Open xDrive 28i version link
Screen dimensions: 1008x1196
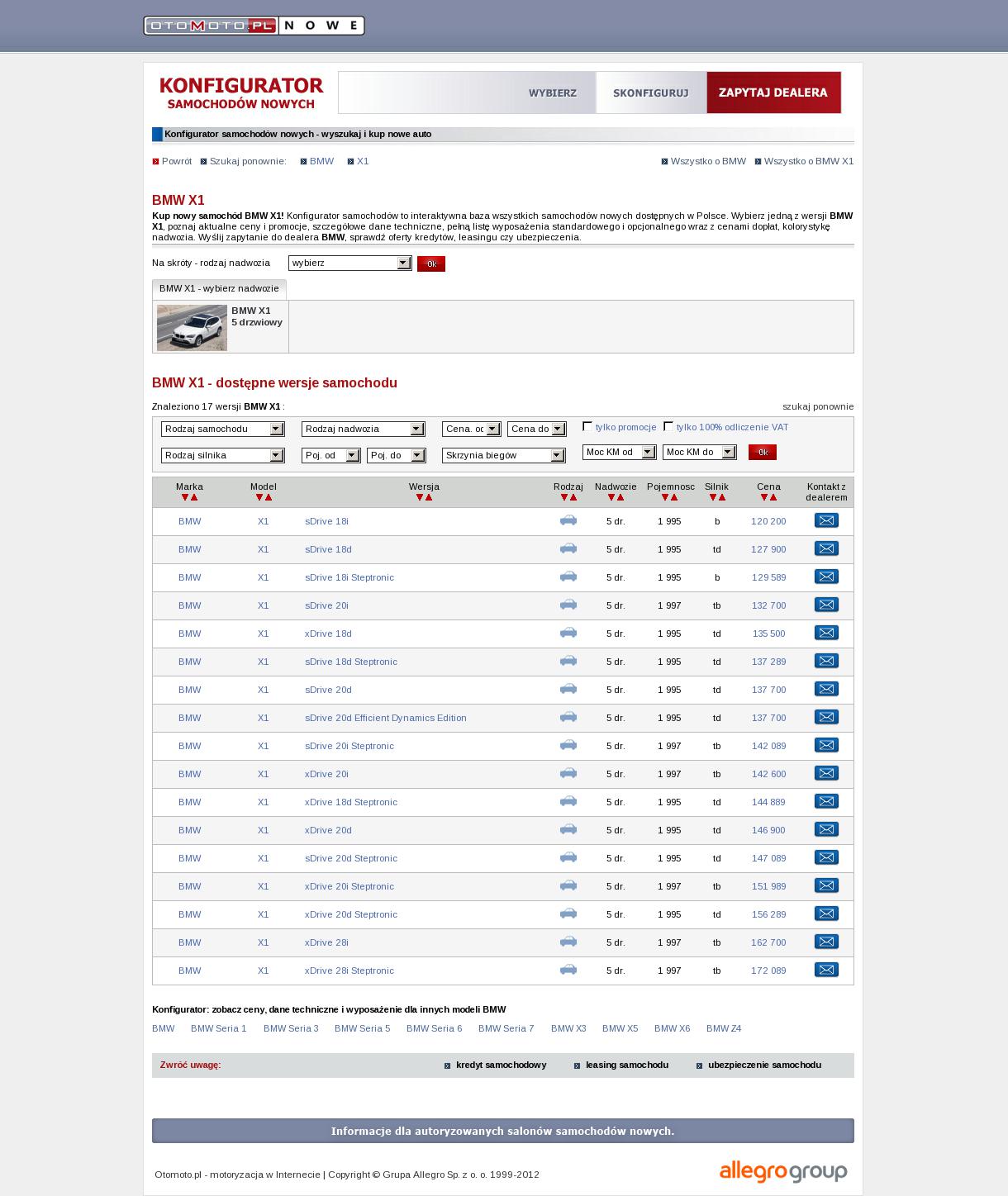(x=326, y=942)
